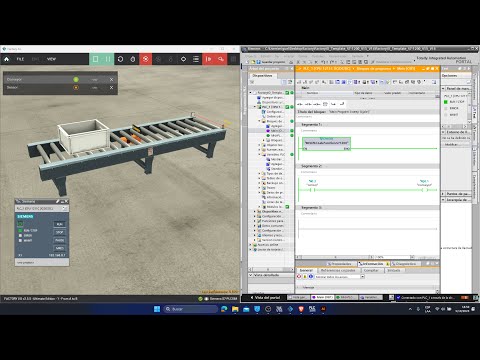The height and width of the screenshot is (360, 480).
Task: Open Windows Start menu
Action: [x=157, y=309]
